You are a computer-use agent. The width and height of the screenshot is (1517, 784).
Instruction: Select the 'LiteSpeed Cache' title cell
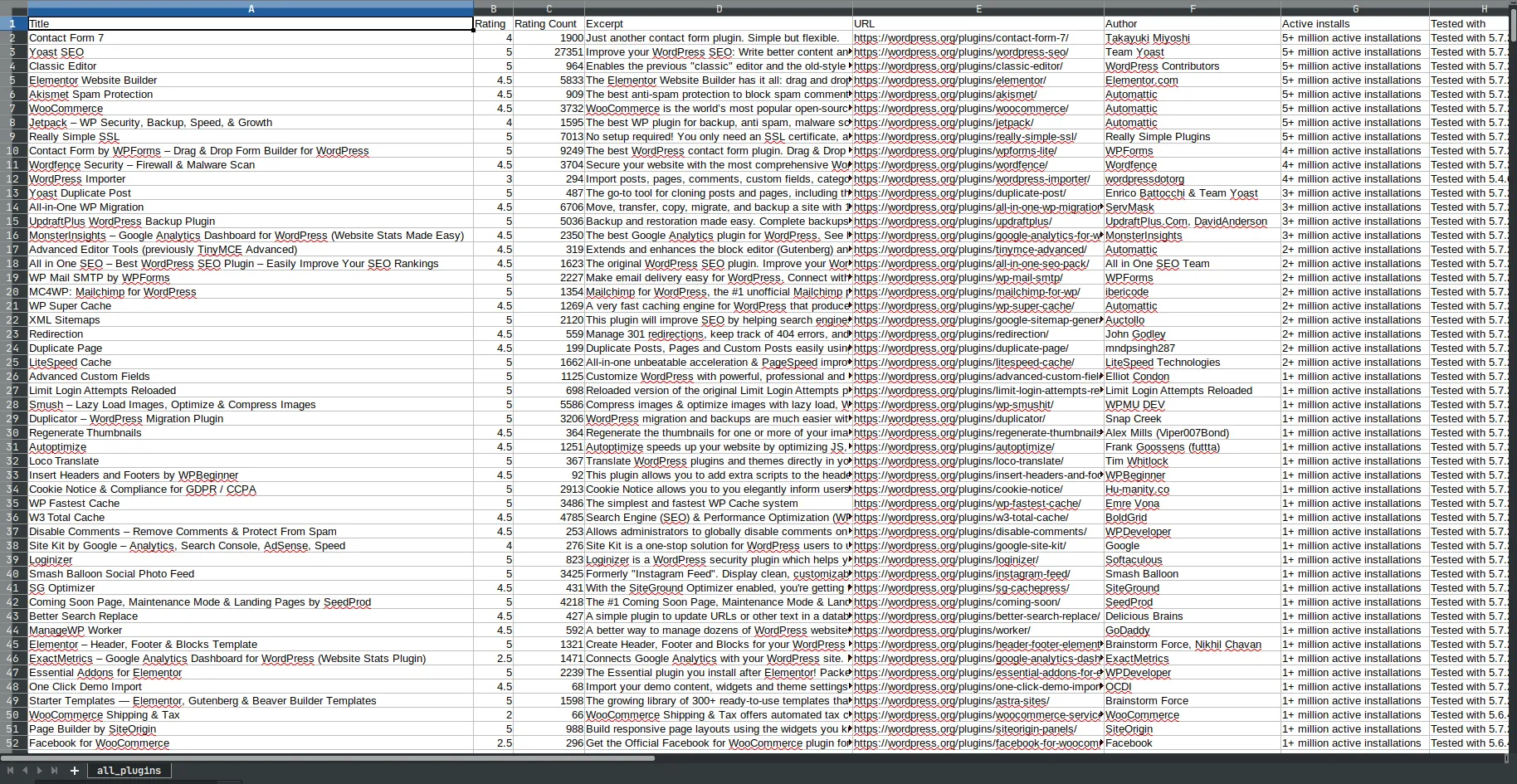[251, 363]
